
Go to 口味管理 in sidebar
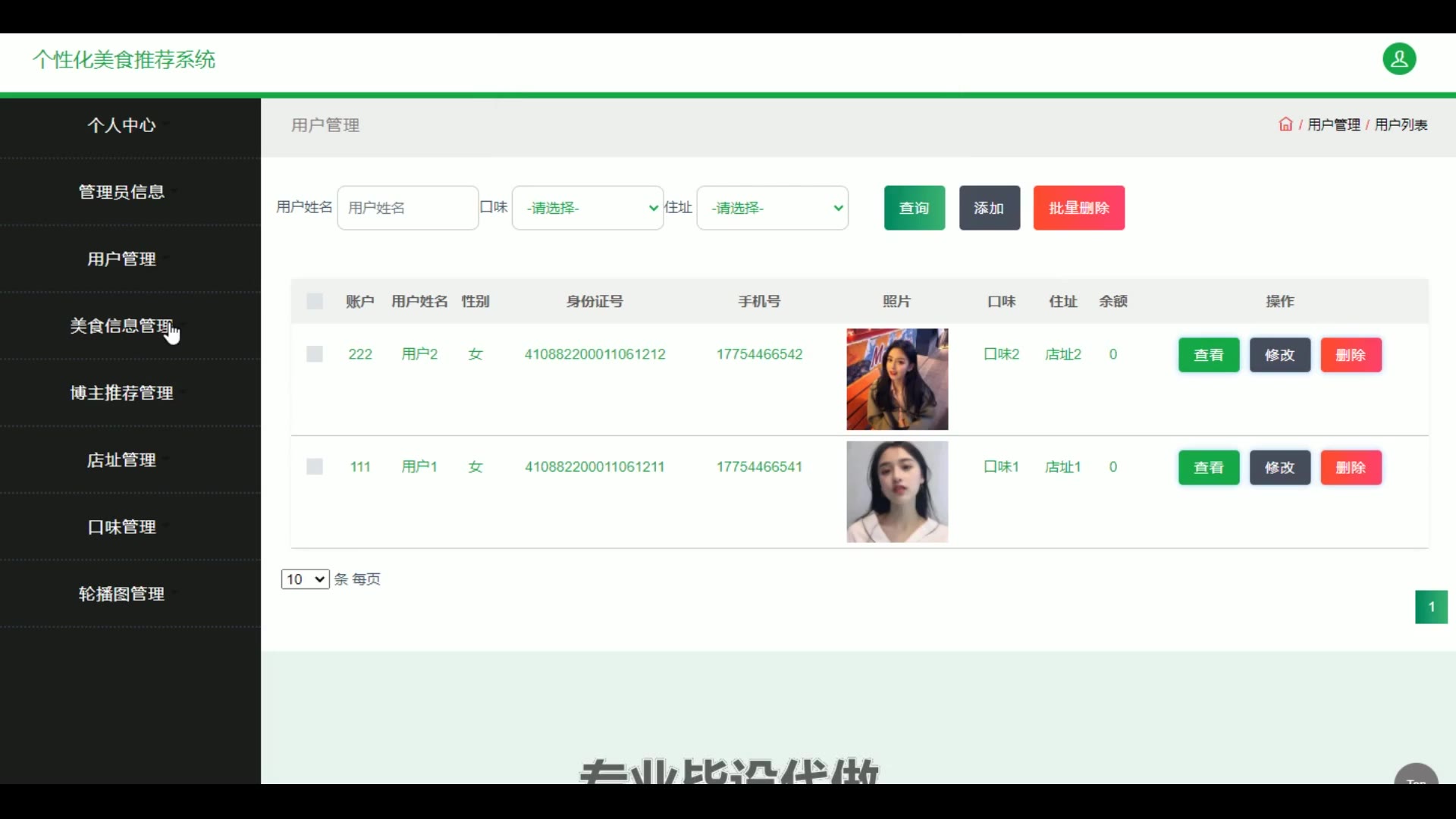tap(121, 527)
